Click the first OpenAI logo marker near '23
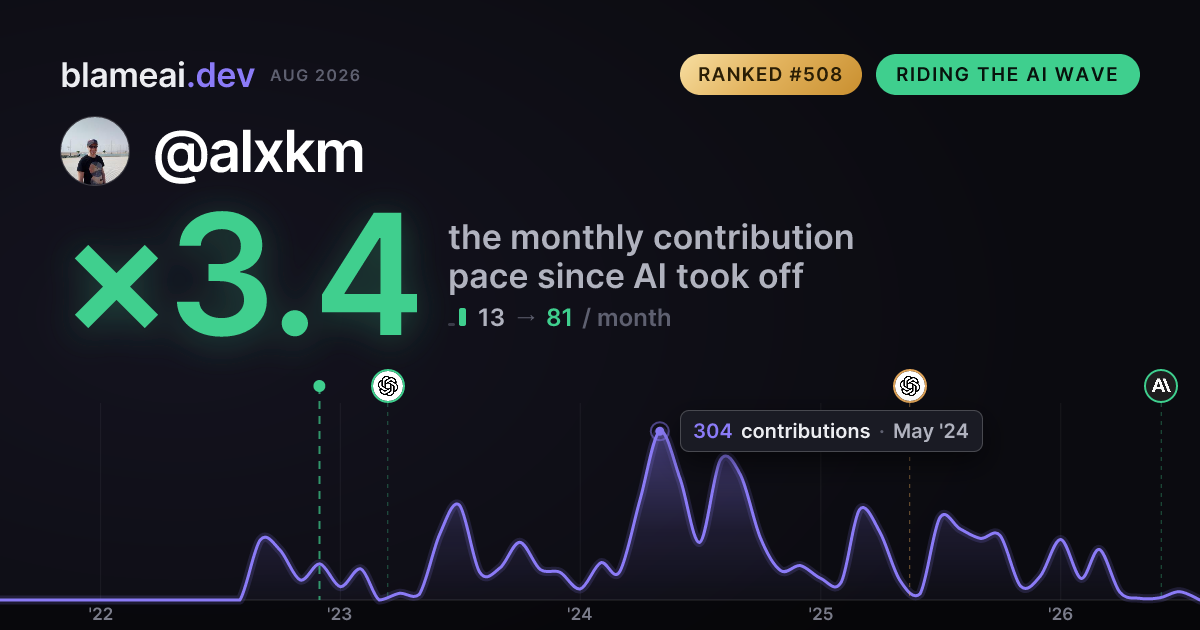Screen dimensions: 1200x630 pos(388,386)
